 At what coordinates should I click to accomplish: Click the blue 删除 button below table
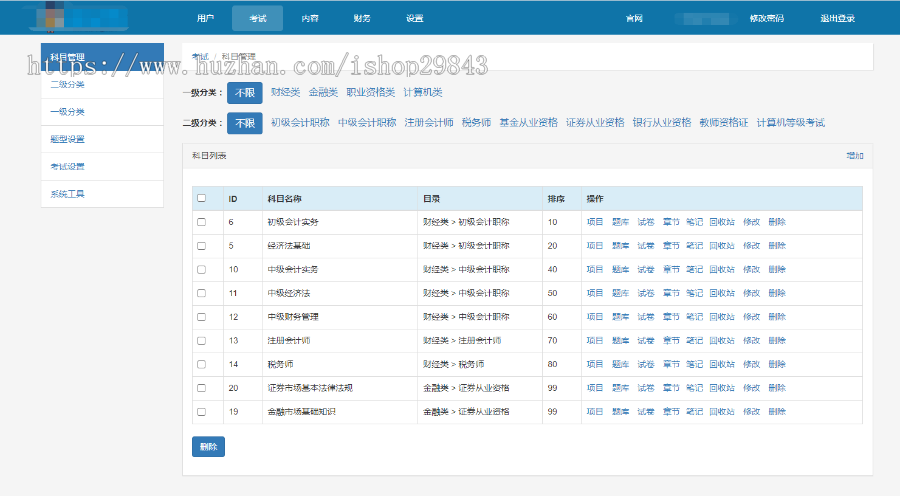pos(208,447)
